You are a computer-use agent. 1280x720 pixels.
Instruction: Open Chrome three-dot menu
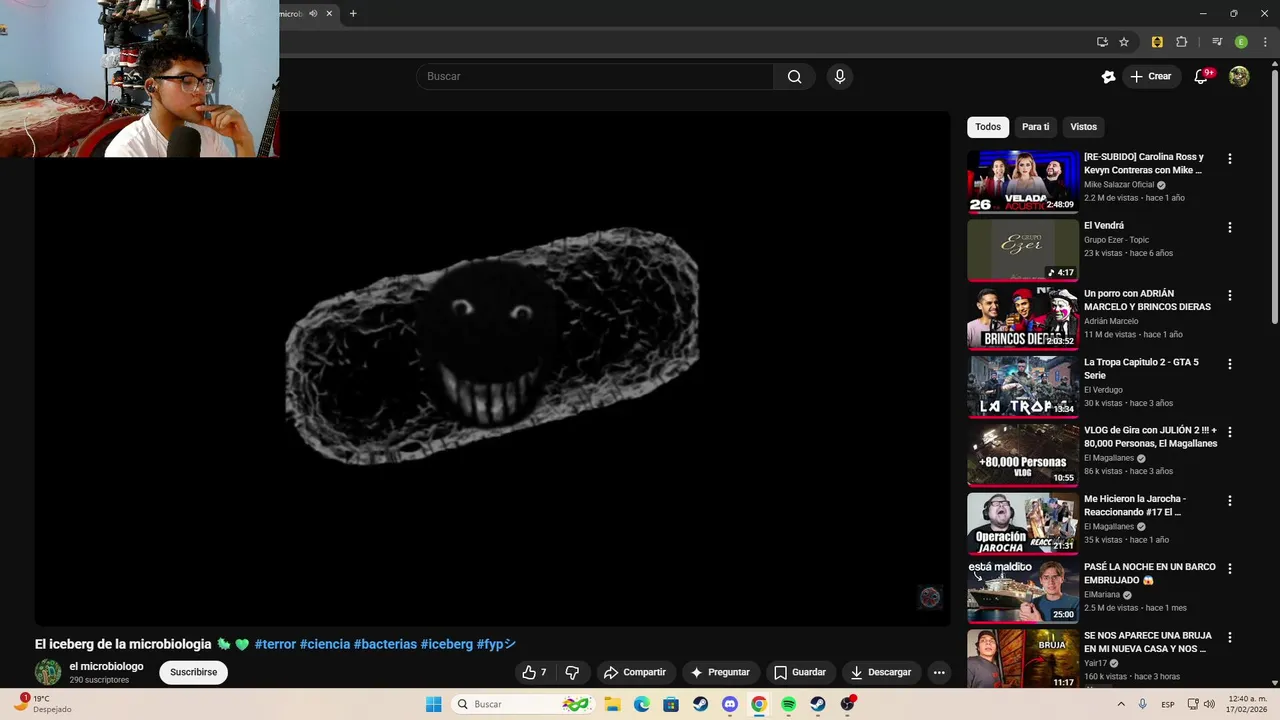tap(1265, 42)
